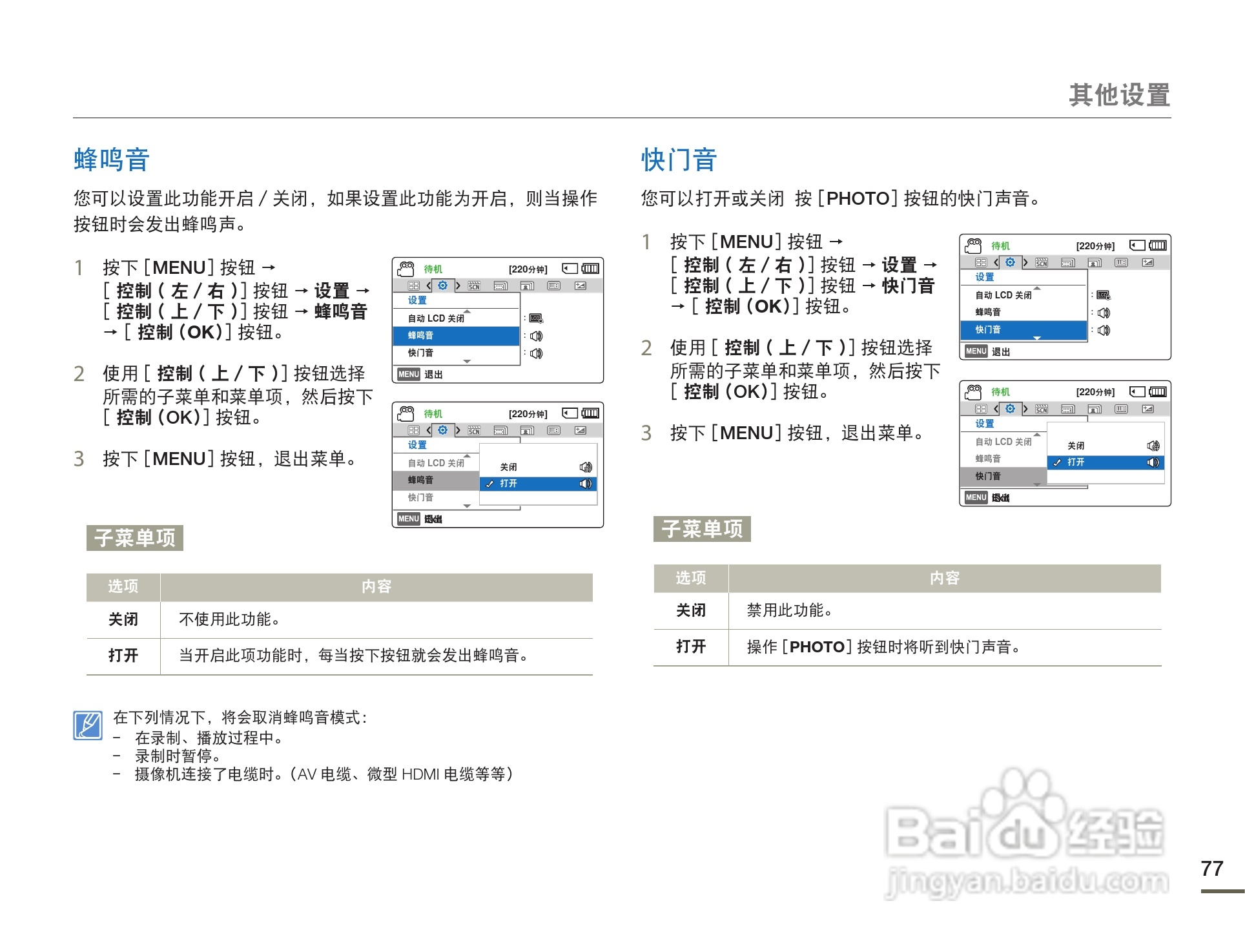Click the WB white balance icon
Viewport: 1245px width, 952px height.
554,286
